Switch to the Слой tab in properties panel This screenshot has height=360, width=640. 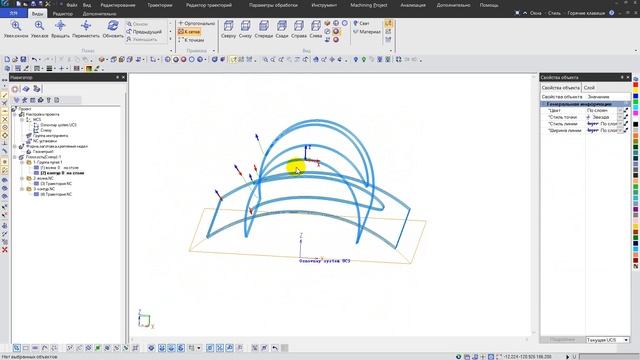click(589, 88)
